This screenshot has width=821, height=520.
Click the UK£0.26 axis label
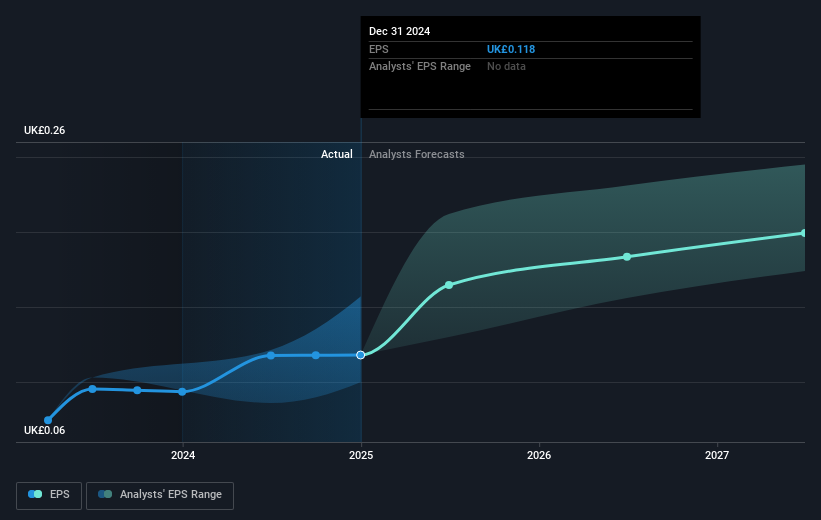[x=45, y=130]
